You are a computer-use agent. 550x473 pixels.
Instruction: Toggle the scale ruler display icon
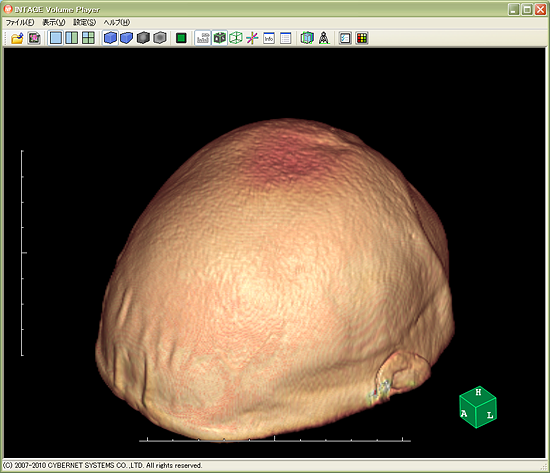point(203,38)
